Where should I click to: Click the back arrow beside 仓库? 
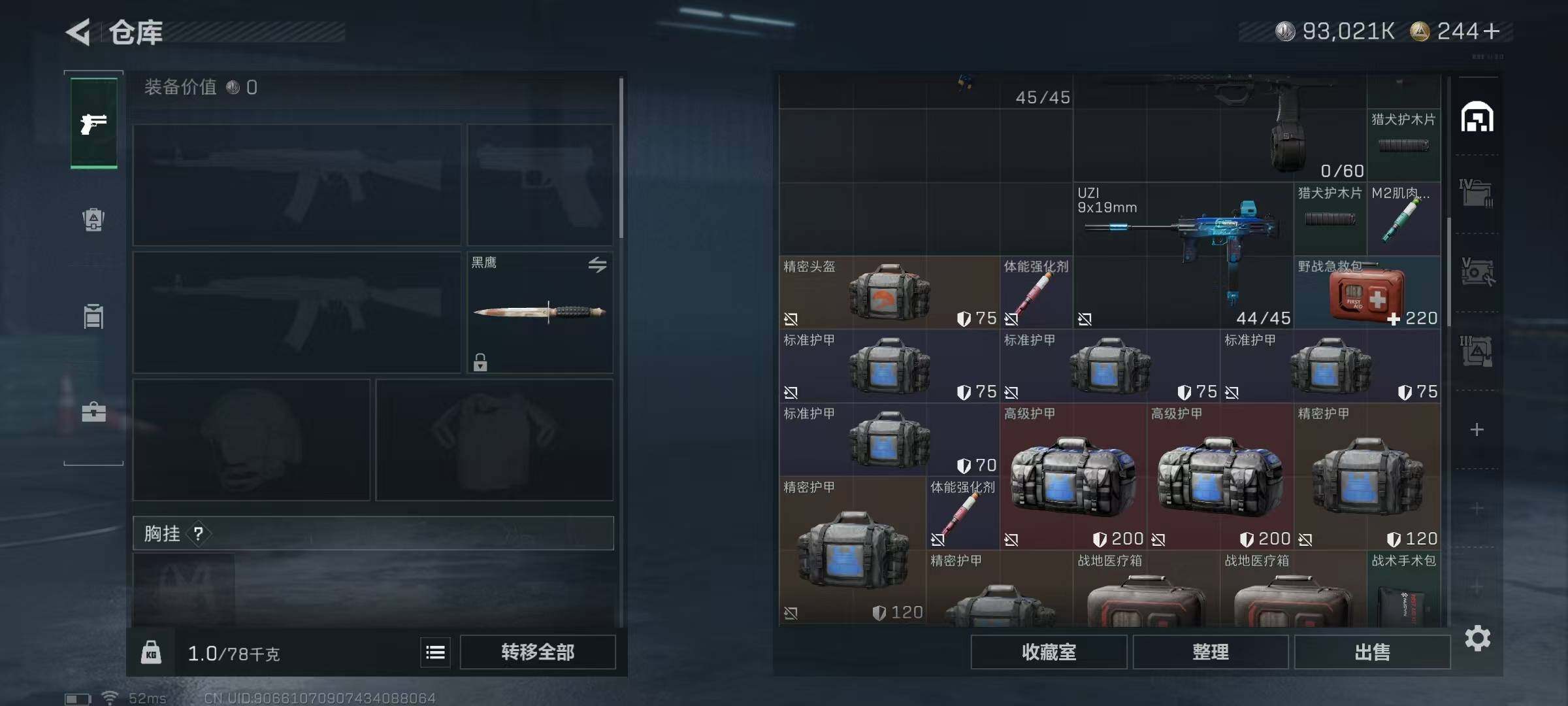[78, 31]
